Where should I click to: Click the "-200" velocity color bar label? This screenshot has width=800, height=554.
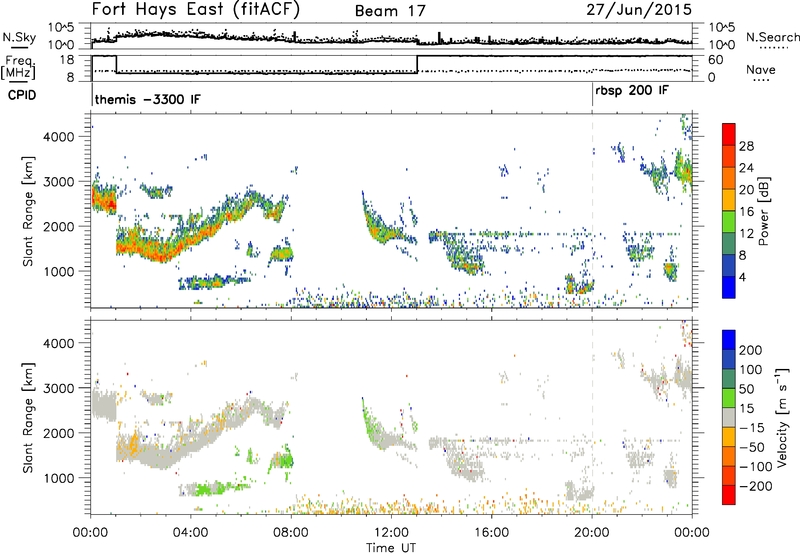click(756, 486)
